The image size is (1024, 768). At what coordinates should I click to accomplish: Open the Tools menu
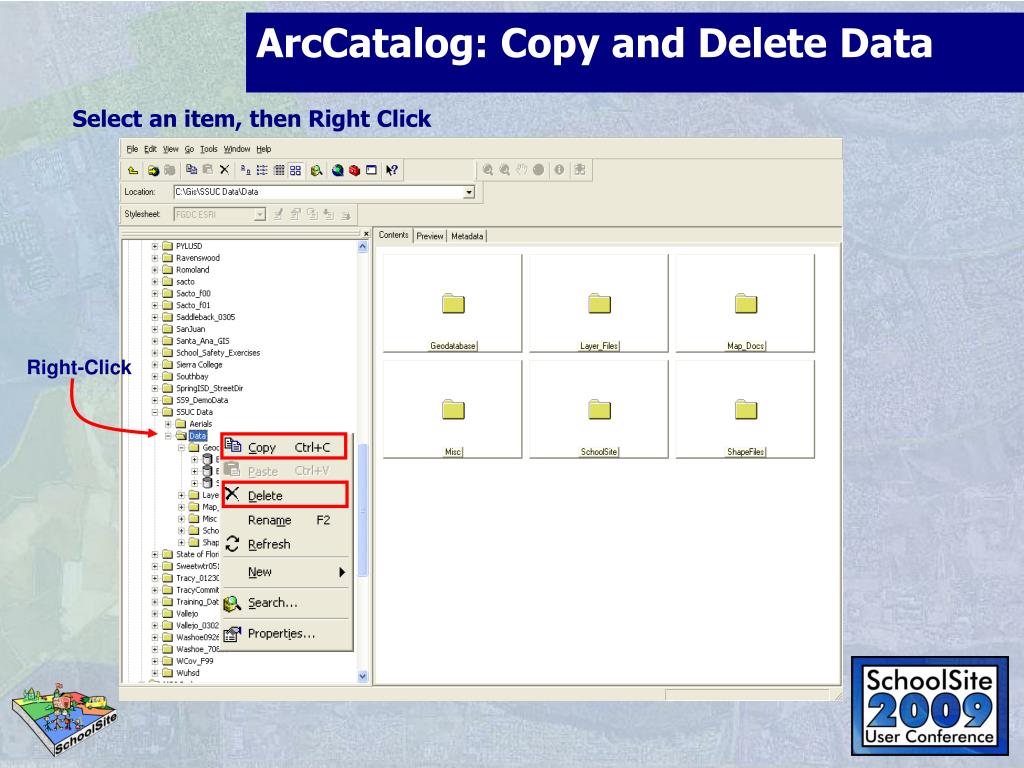click(209, 149)
